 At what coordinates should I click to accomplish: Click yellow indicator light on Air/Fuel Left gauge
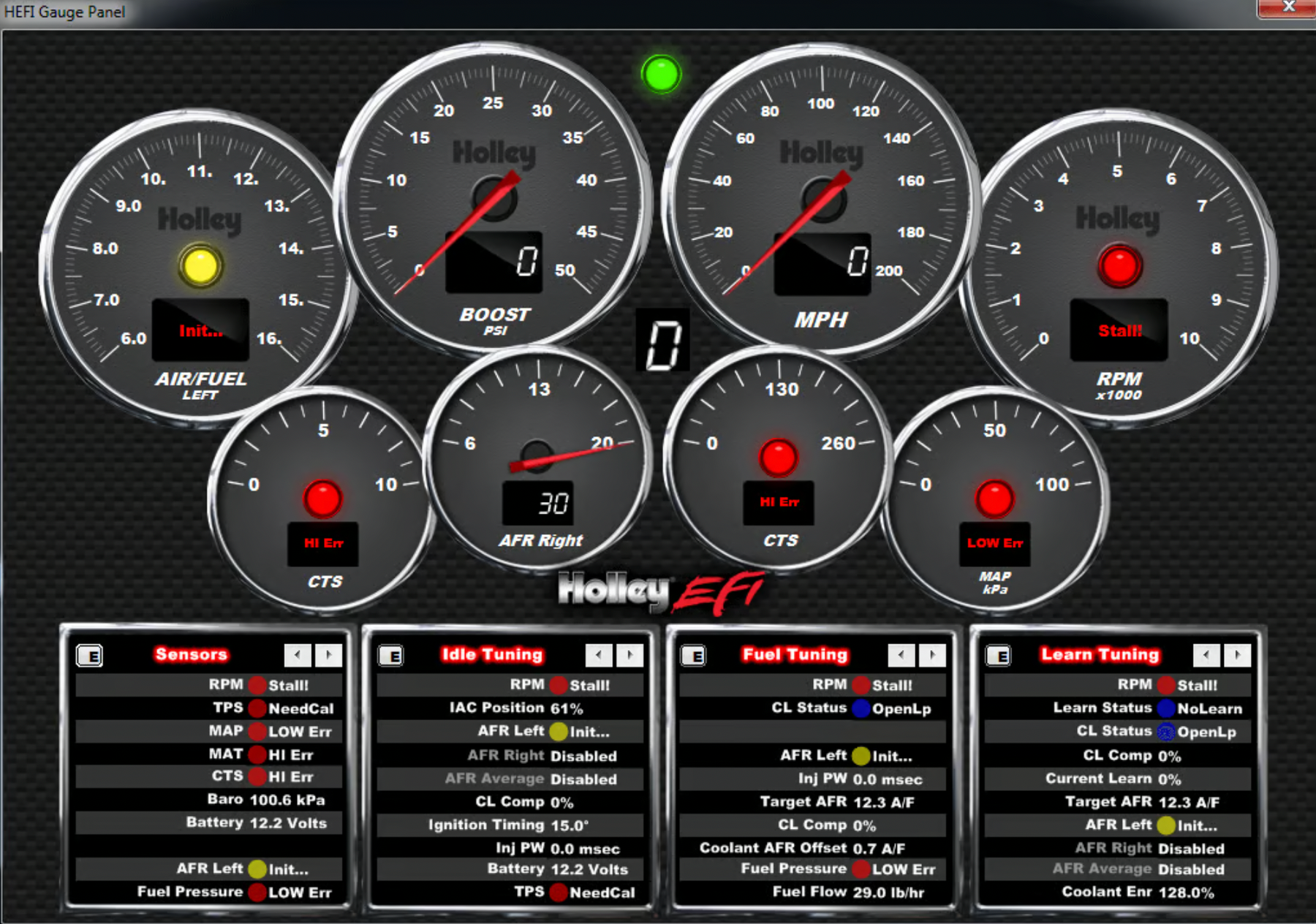(x=200, y=266)
